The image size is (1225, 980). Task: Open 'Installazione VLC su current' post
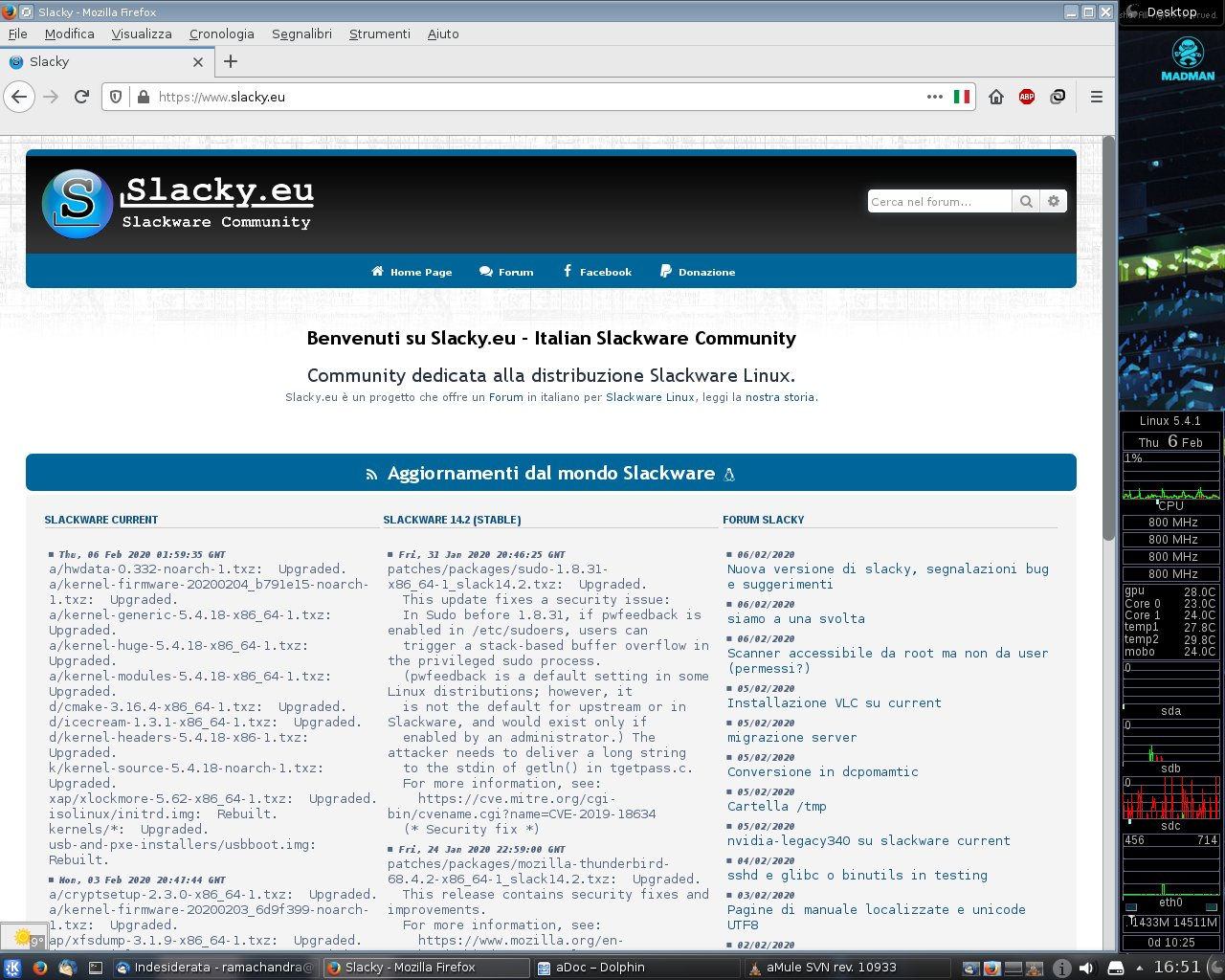coord(834,702)
